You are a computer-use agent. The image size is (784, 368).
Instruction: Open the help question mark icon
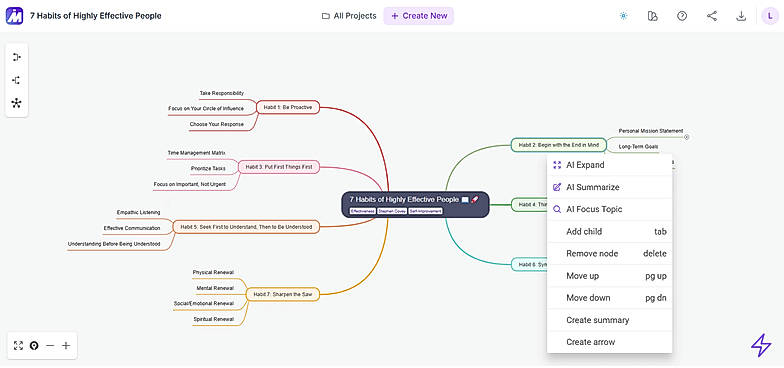click(682, 16)
